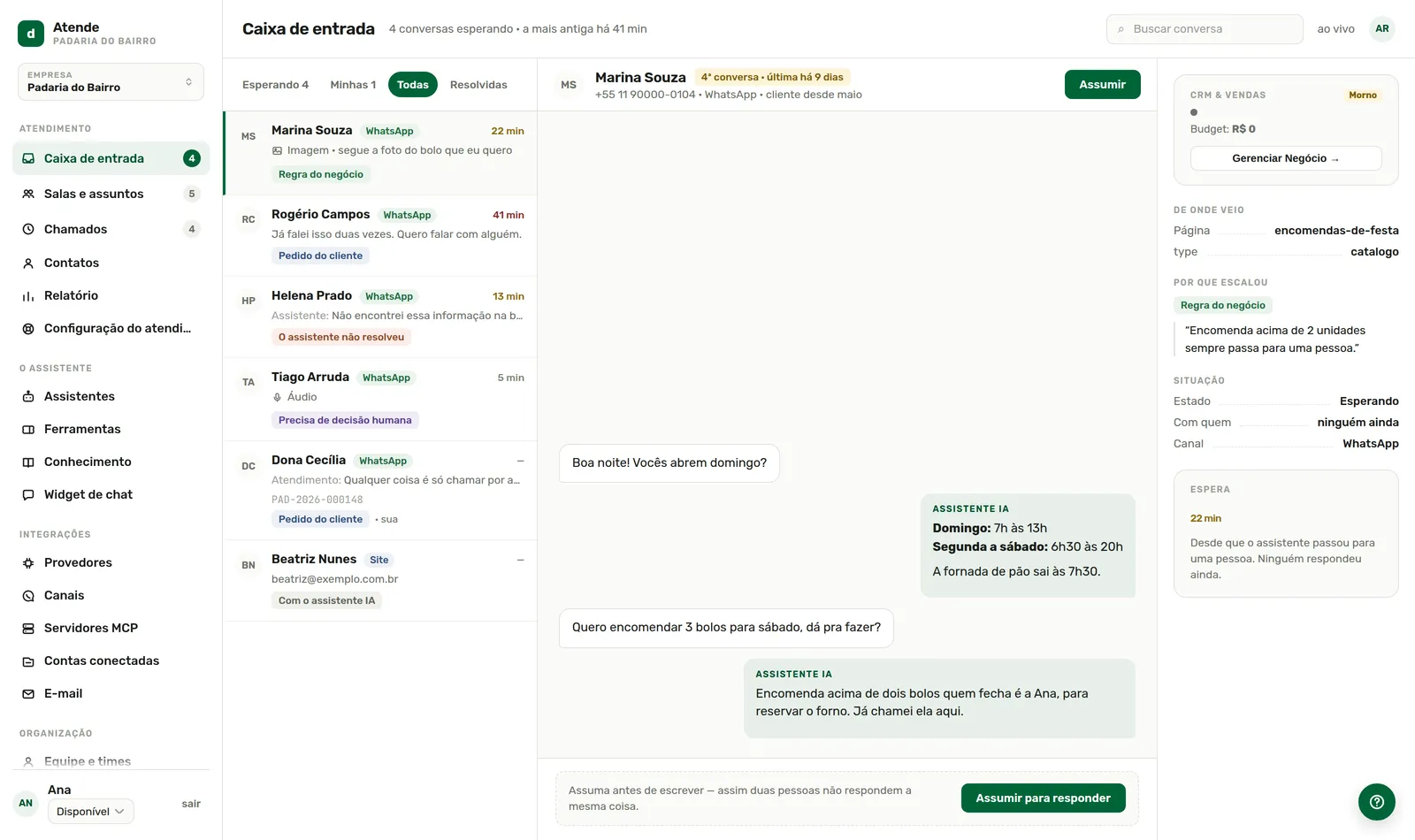
Task: Open Chamados clock icon
Action: coord(28,229)
